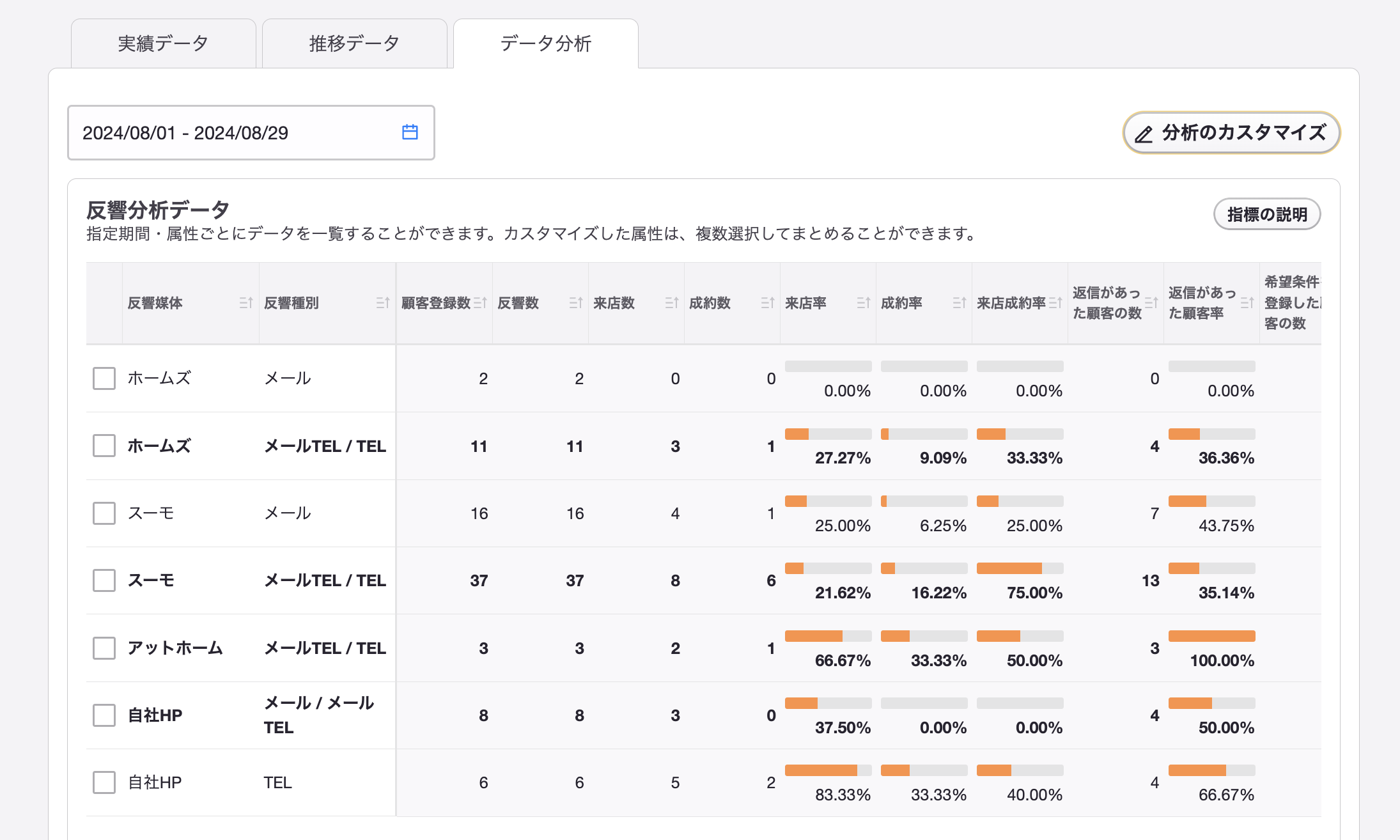Click 13 replied customers in スーモ row
Screen dimensions: 1400x840
1150,580
